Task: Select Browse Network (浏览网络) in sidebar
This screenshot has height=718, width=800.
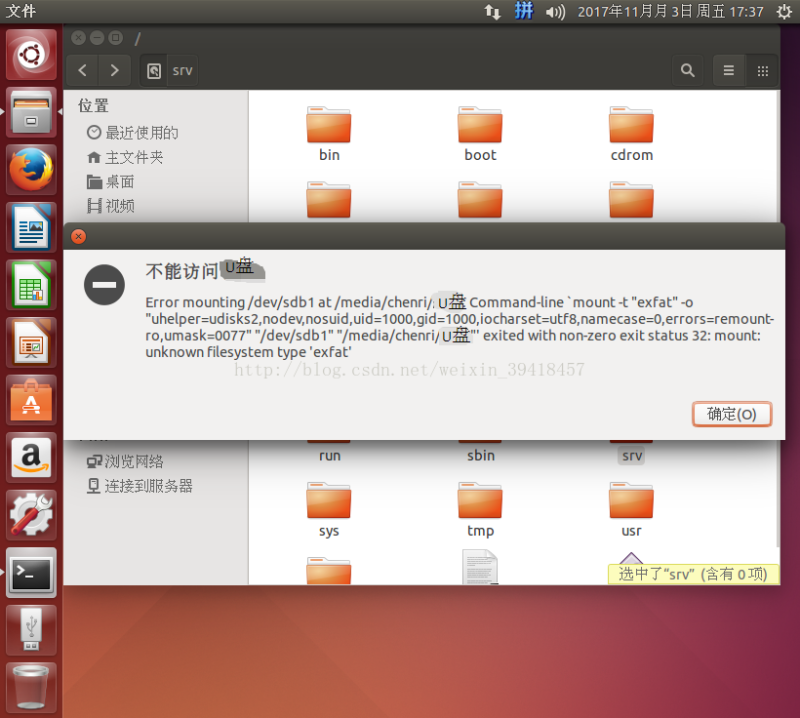Action: coord(125,462)
